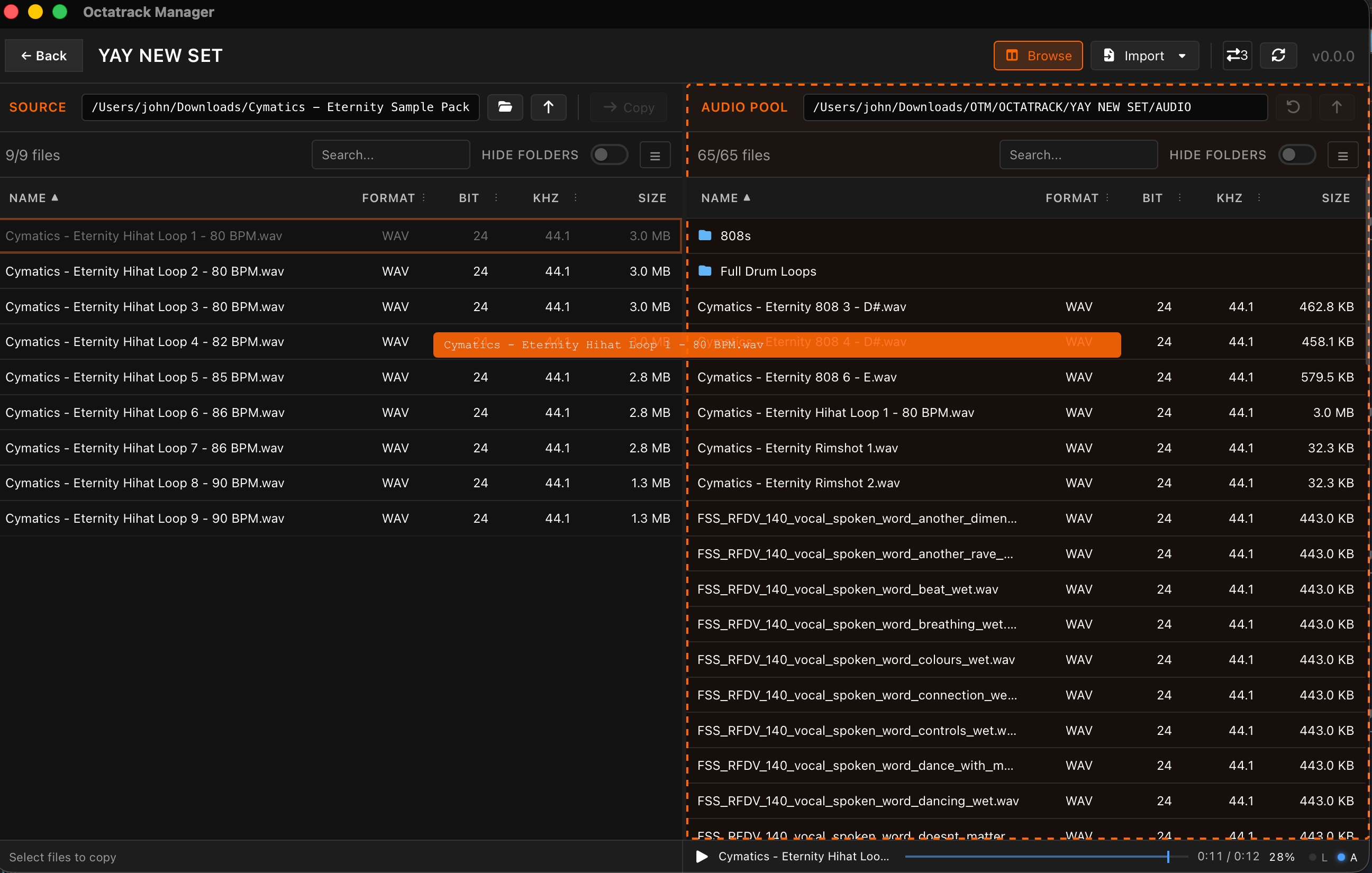Go up one level in Audio Pool

[x=1336, y=107]
